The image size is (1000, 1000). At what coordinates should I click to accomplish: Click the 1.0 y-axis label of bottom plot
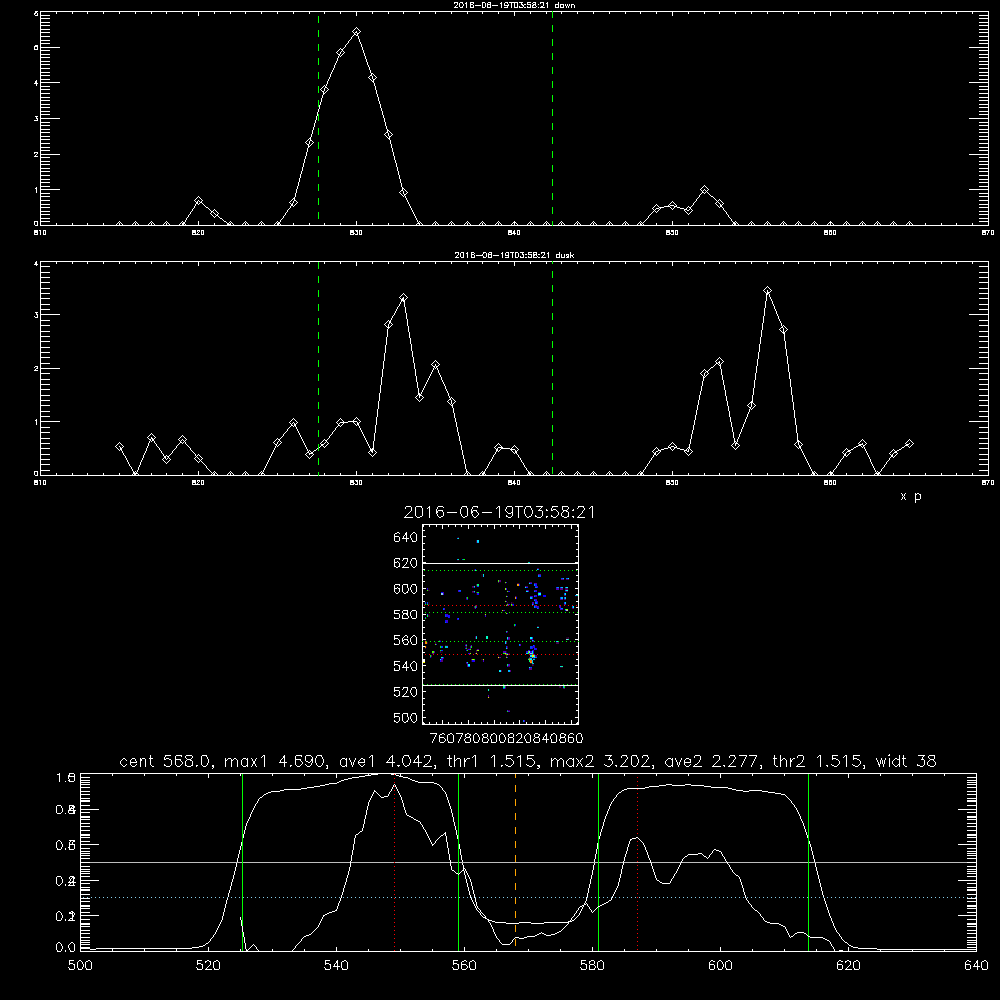(66, 778)
